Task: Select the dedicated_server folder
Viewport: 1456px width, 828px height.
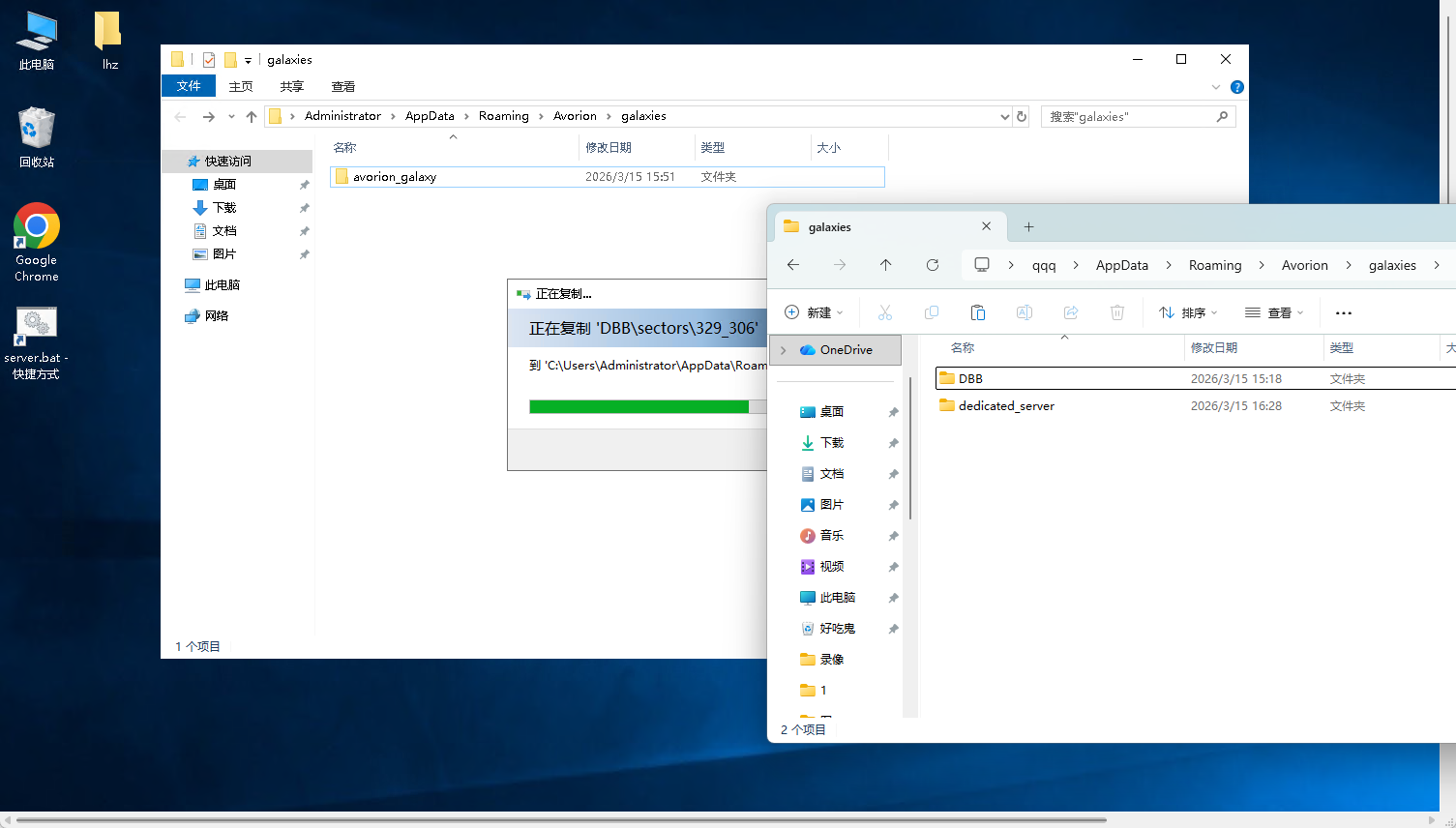Action: pos(1005,406)
